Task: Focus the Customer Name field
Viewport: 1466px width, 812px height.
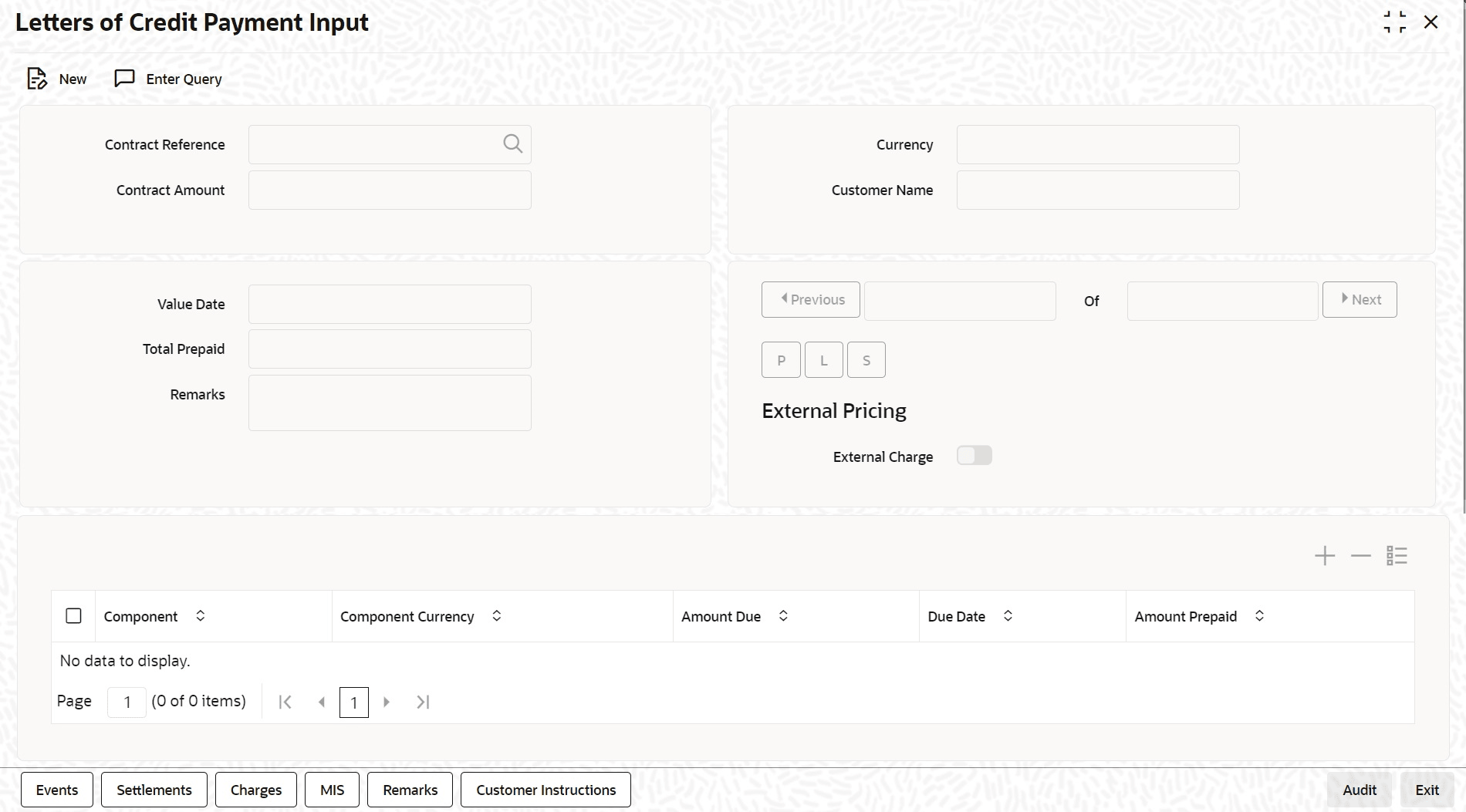Action: click(x=1098, y=190)
